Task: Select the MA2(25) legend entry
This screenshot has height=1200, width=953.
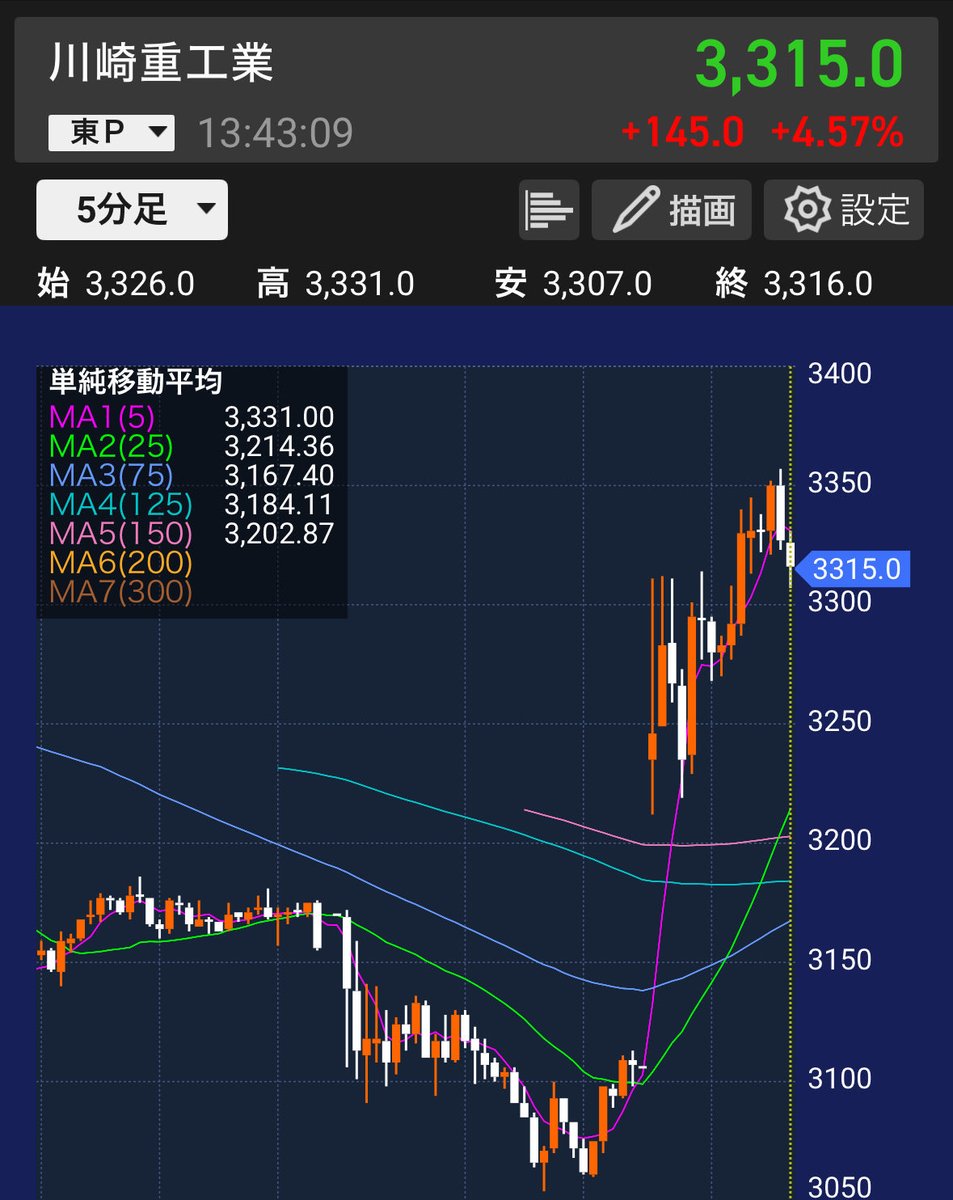Action: click(110, 446)
